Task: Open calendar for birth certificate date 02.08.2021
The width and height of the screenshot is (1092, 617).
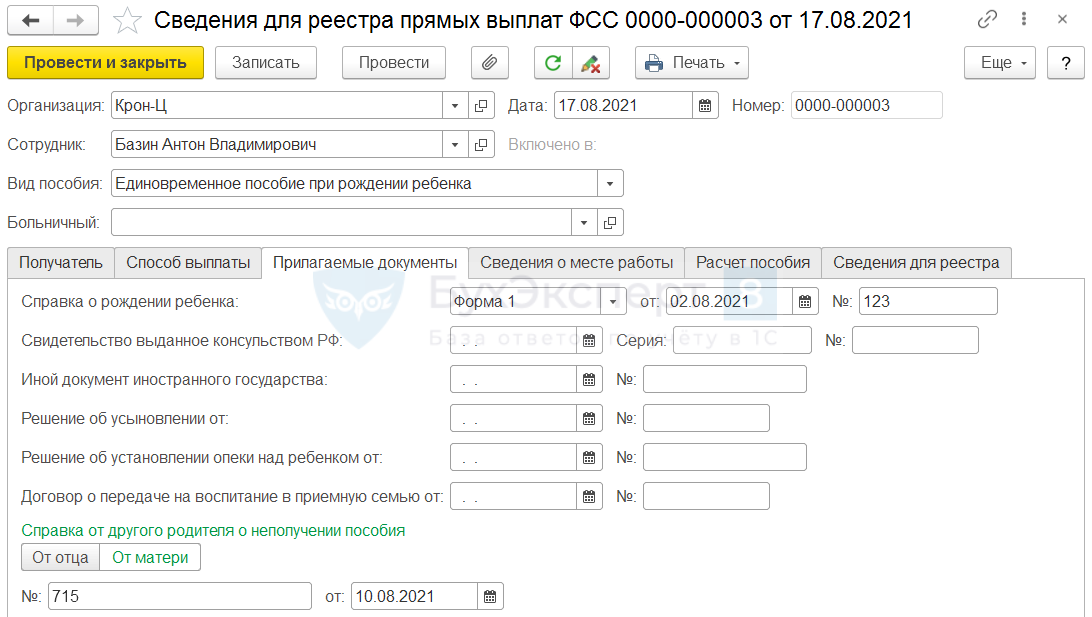Action: [x=805, y=302]
